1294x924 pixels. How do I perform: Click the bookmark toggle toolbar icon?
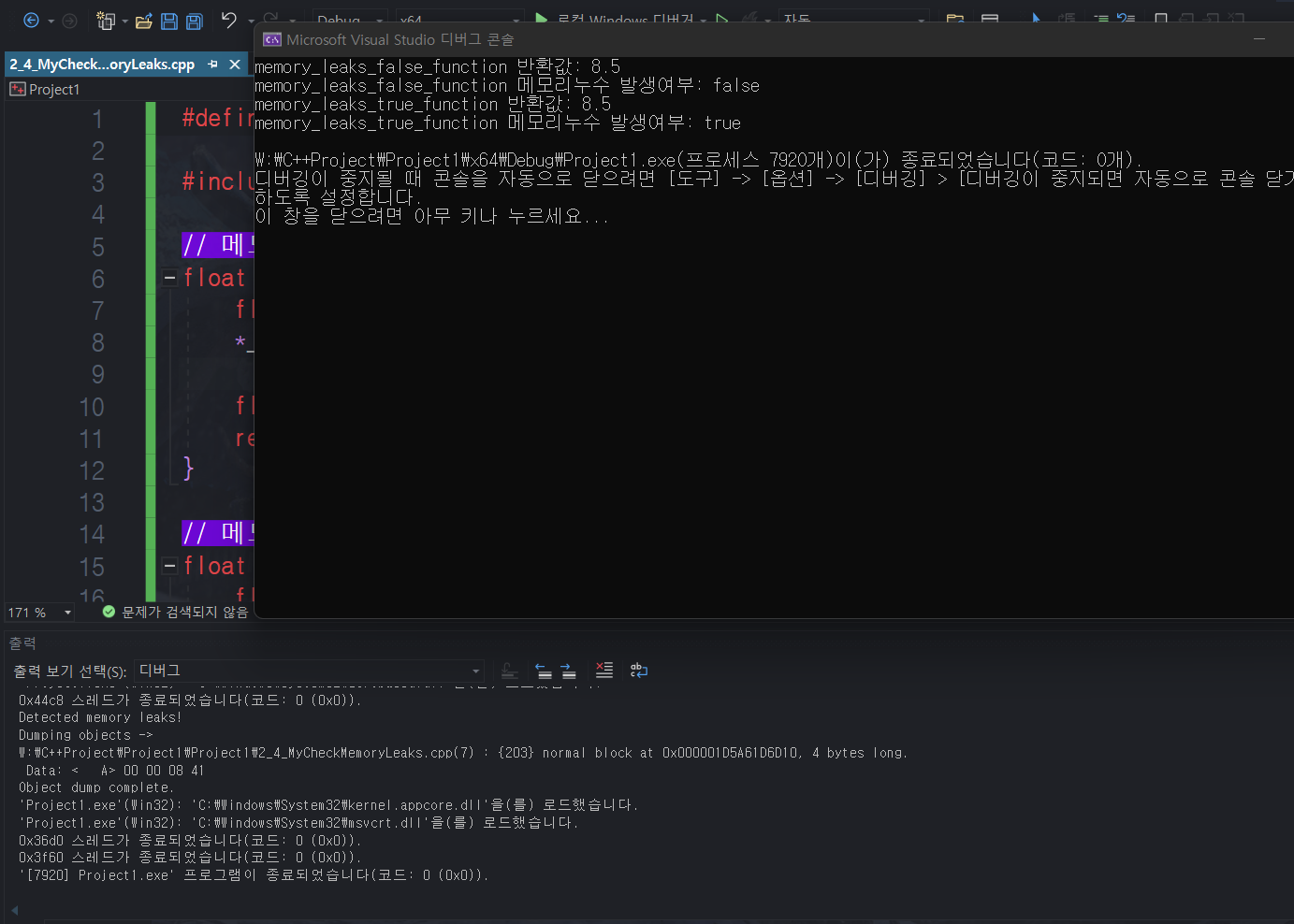[1161, 20]
